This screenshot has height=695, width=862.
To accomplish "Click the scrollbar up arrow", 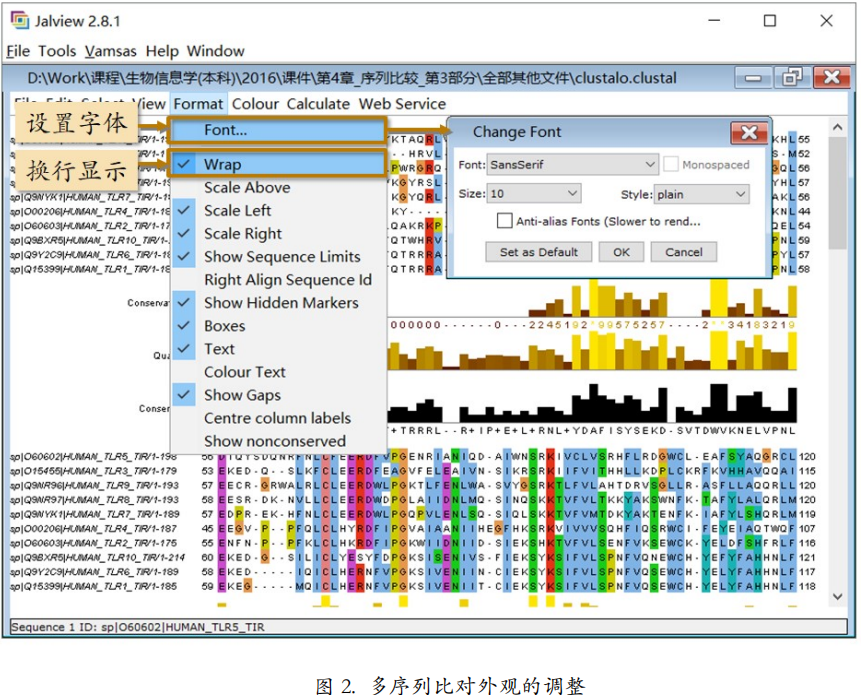I will (837, 127).
